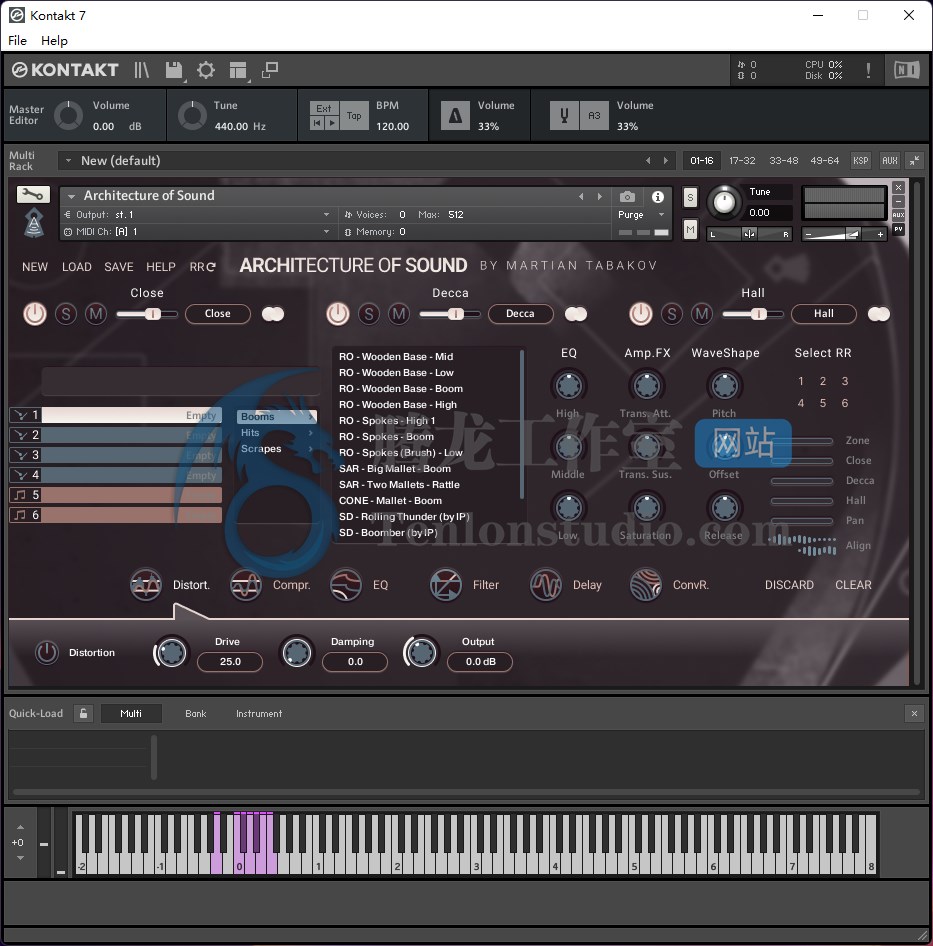The image size is (933, 946).
Task: Open the Purge dropdown menu
Action: (661, 215)
